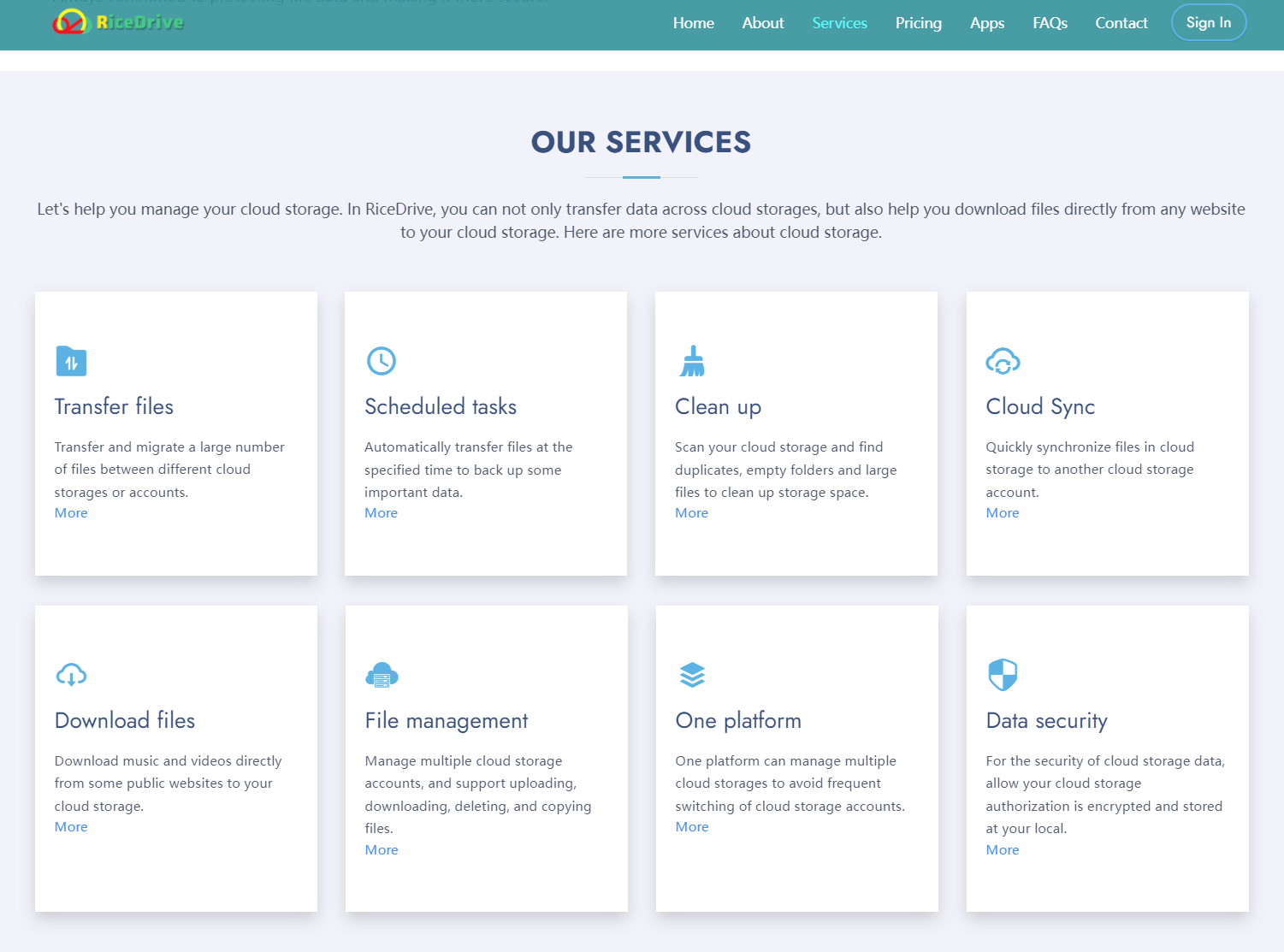1284x952 pixels.
Task: Select Services in the navigation bar
Action: (839, 23)
